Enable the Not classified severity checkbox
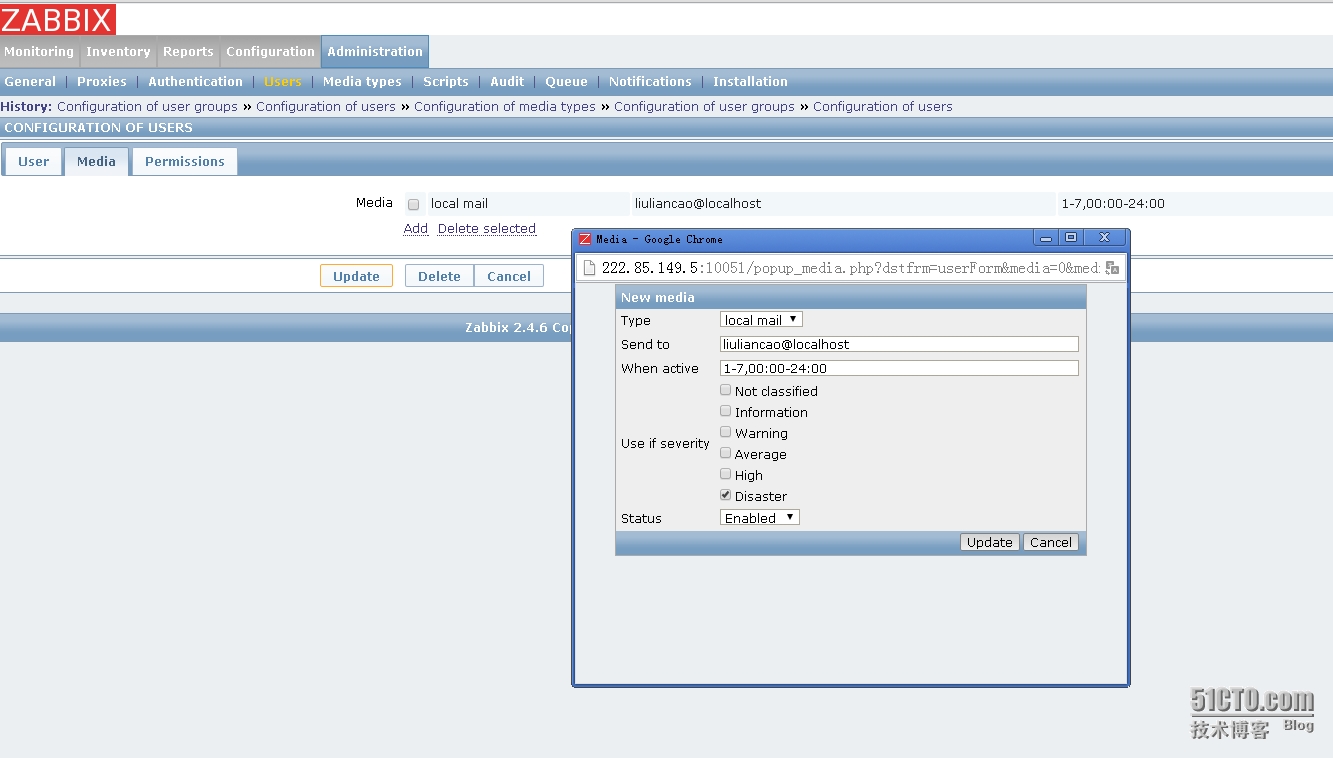Image resolution: width=1333 pixels, height=758 pixels. pos(726,390)
